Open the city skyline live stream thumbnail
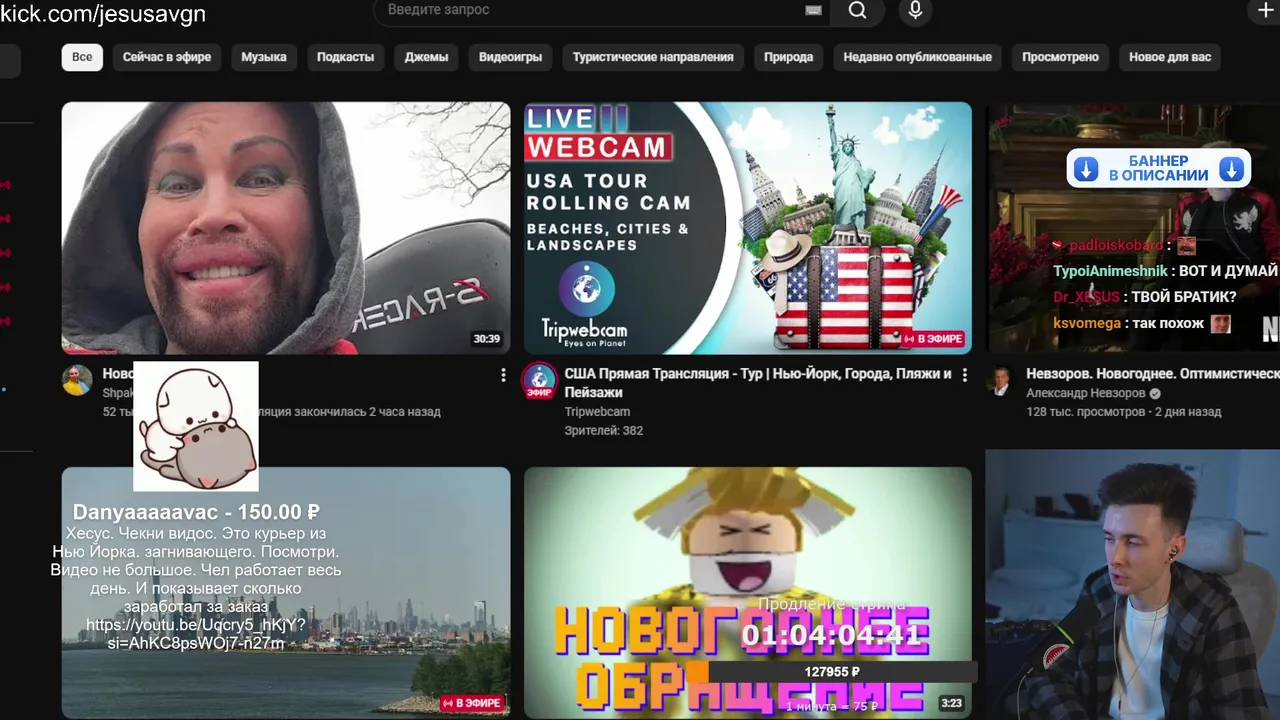The height and width of the screenshot is (720, 1280). click(286, 592)
